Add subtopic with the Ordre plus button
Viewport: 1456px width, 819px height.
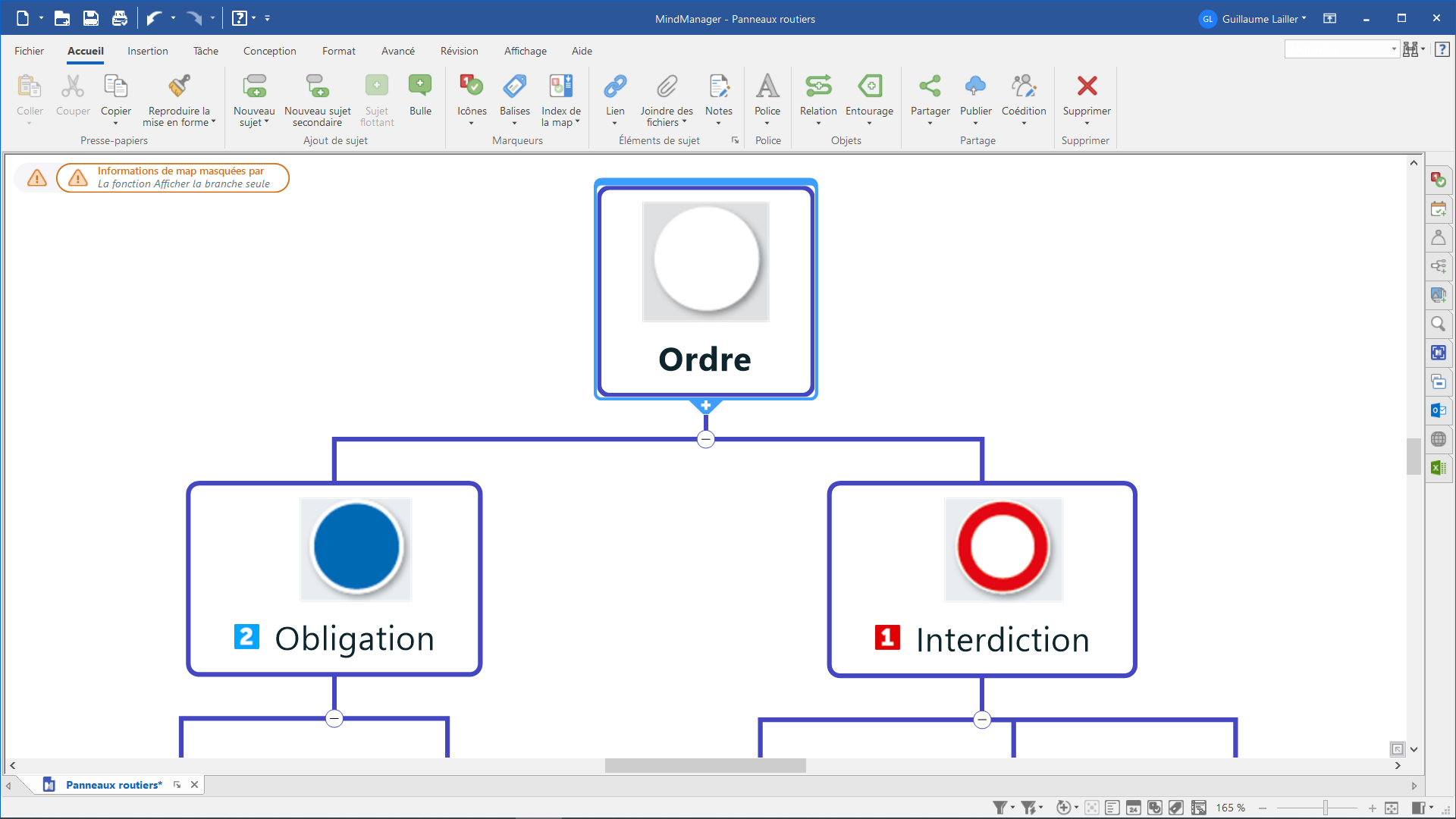coord(705,406)
